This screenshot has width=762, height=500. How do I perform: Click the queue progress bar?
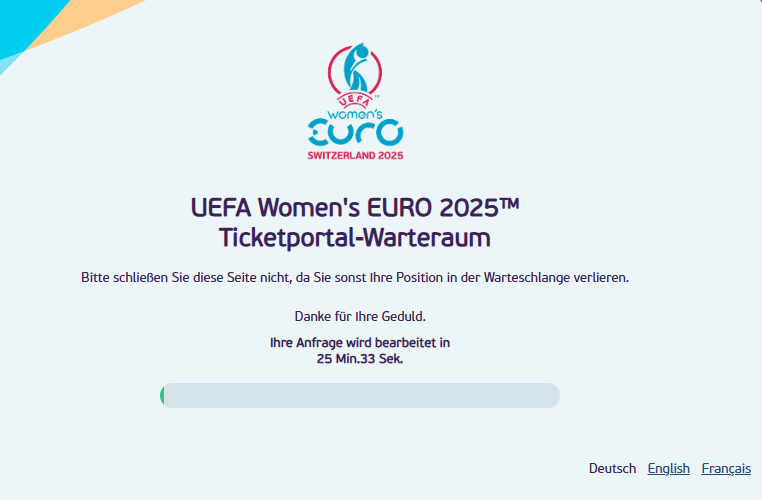360,395
